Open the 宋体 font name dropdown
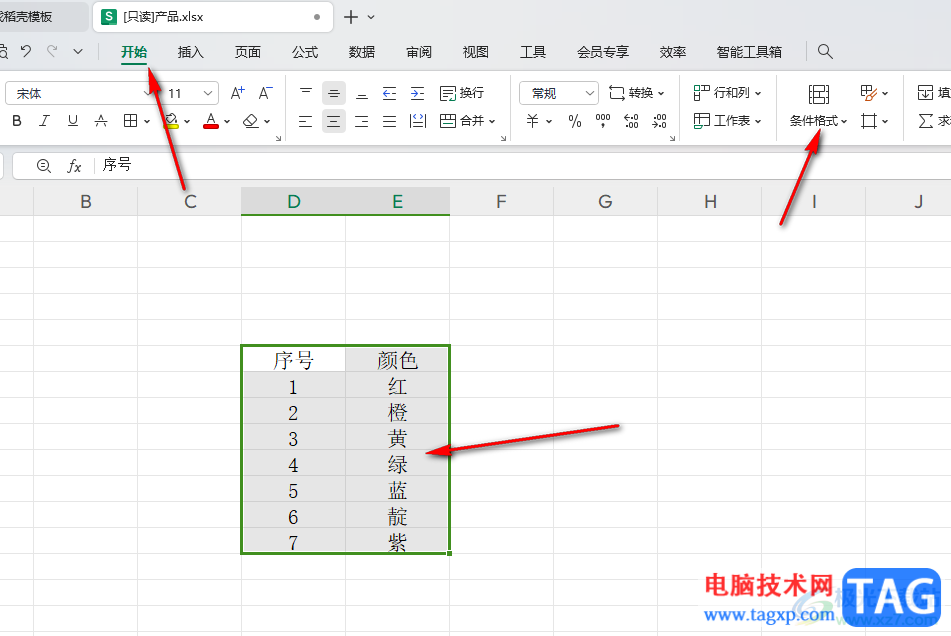Viewport: 951px width, 636px height. pyautogui.click(x=147, y=93)
